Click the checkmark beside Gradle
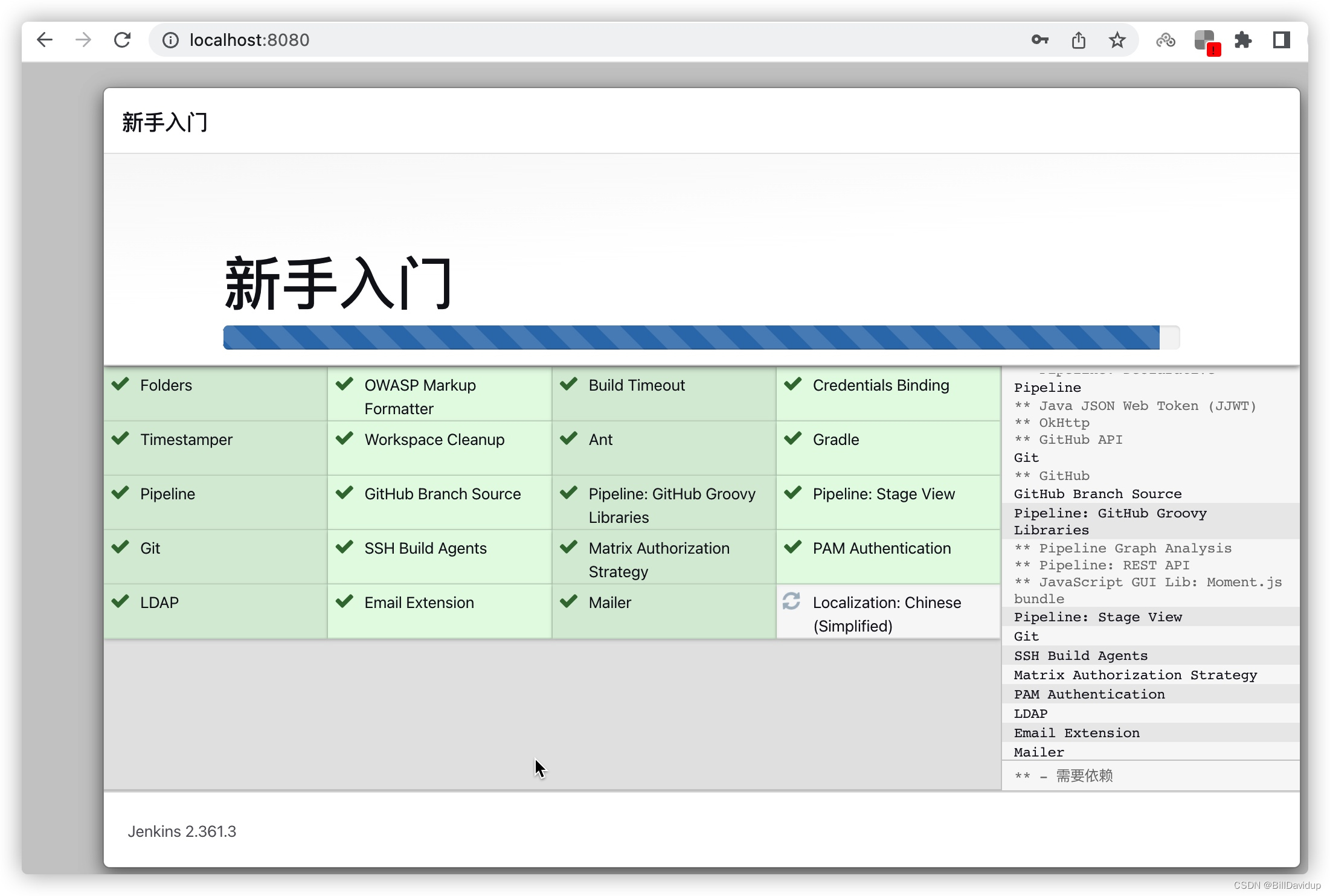The height and width of the screenshot is (896, 1330). tap(792, 438)
